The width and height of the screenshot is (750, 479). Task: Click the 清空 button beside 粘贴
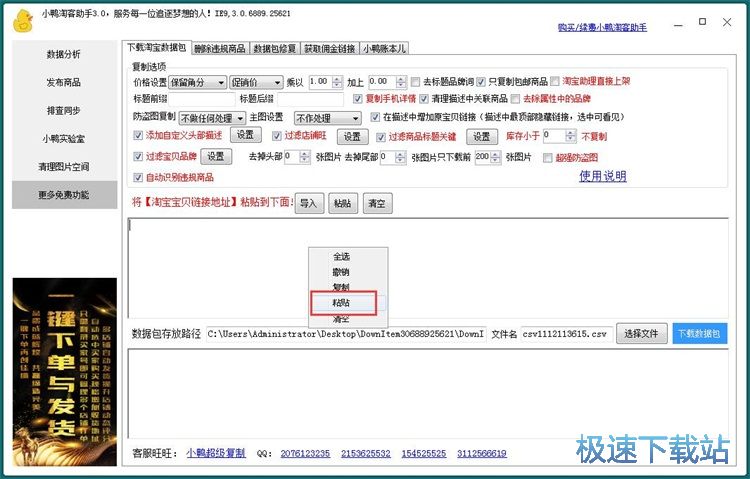pyautogui.click(x=377, y=203)
